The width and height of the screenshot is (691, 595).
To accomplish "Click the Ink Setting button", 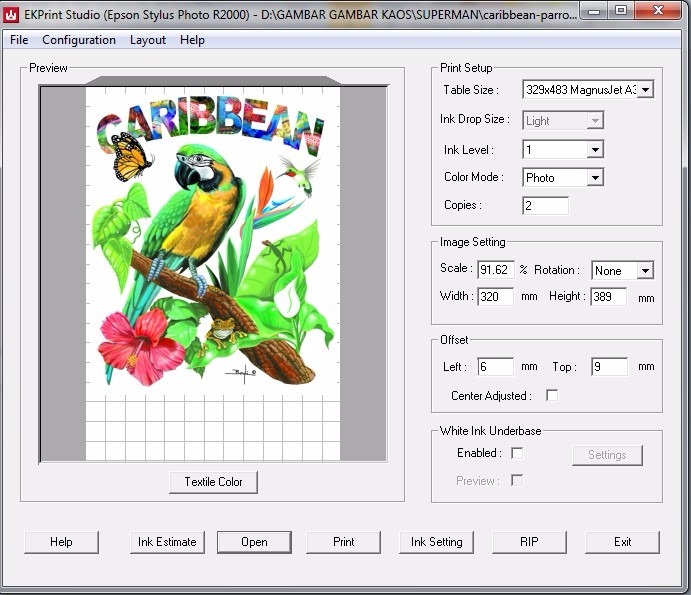I will point(436,542).
